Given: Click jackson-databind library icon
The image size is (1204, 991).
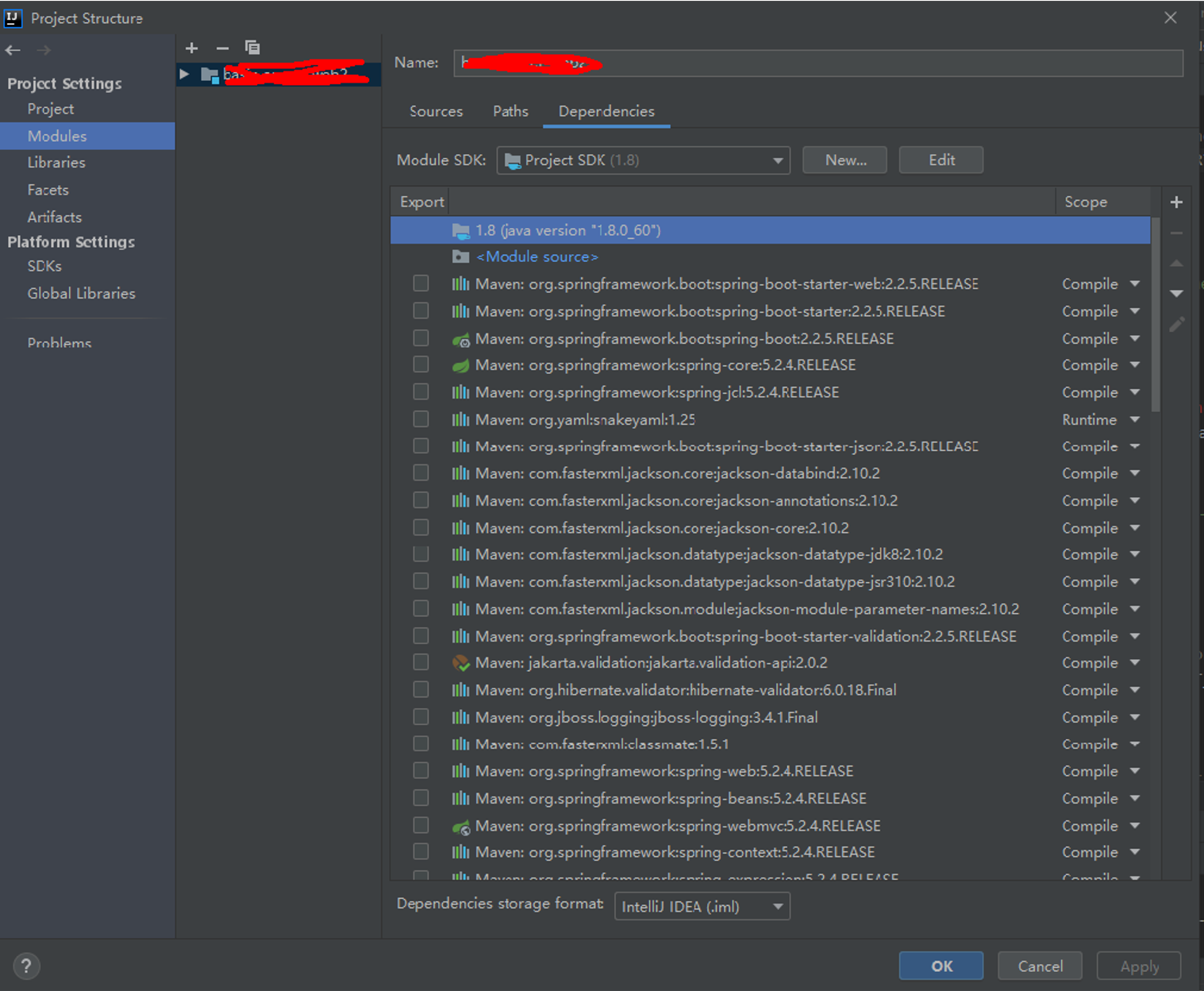Looking at the screenshot, I should pyautogui.click(x=460, y=473).
